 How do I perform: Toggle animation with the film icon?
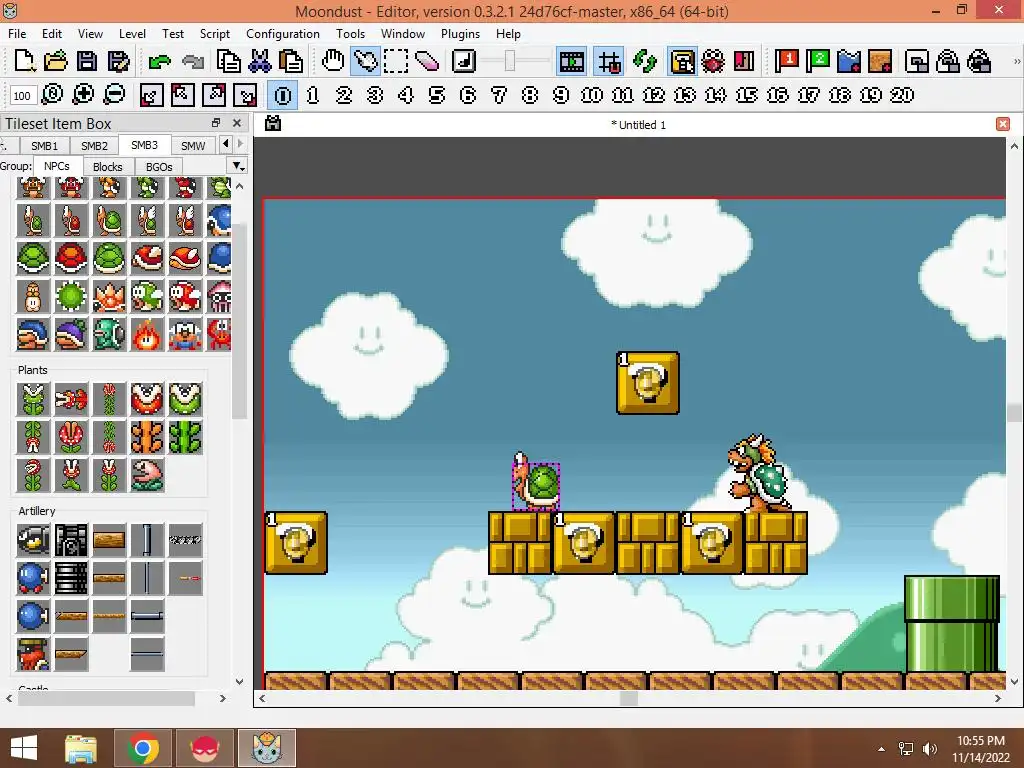pos(571,61)
